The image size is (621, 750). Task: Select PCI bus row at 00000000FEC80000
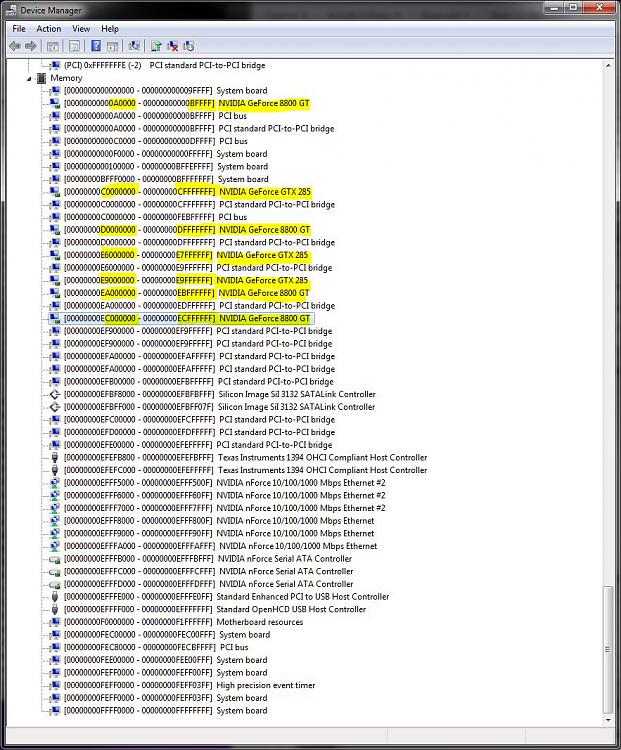click(156, 648)
